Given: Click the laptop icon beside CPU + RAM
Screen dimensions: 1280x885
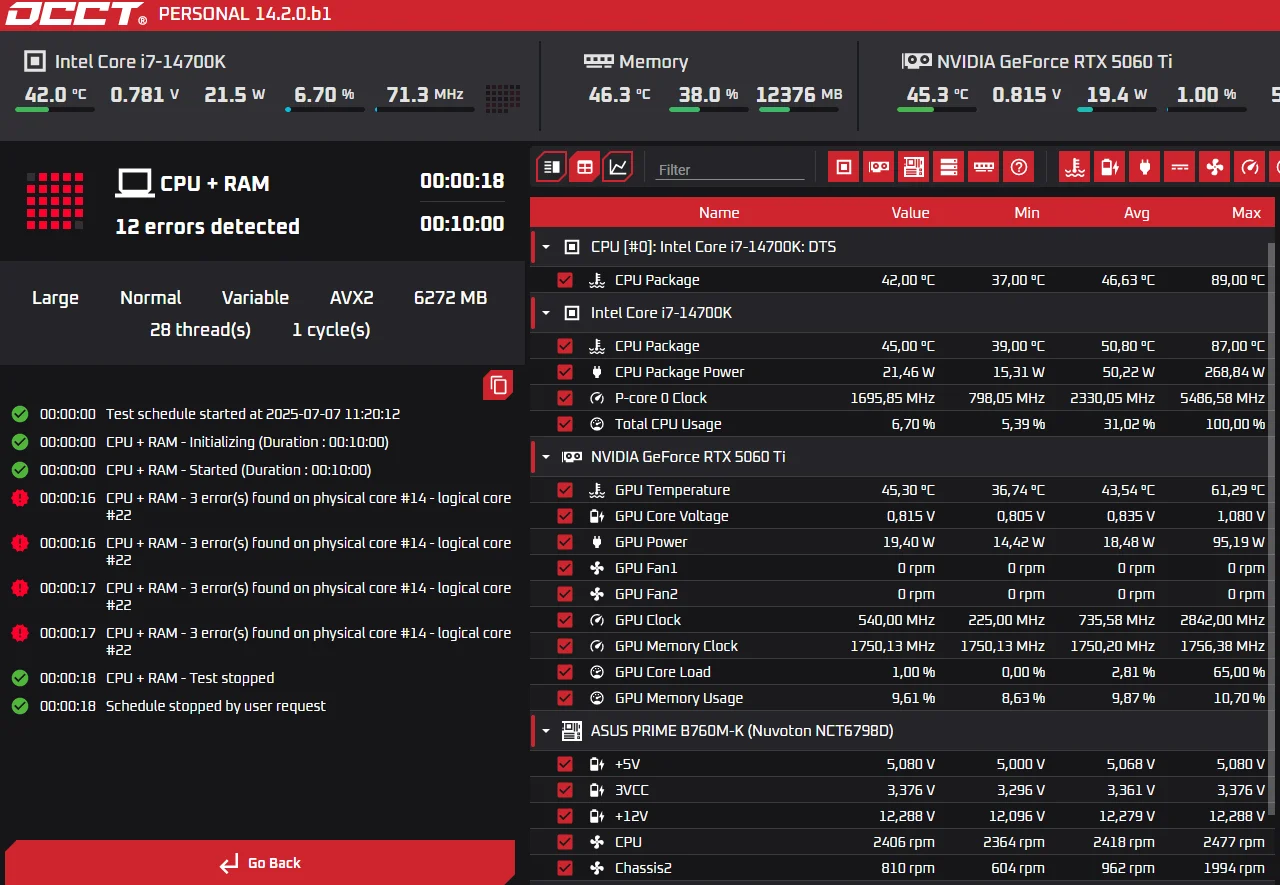Looking at the screenshot, I should point(135,183).
